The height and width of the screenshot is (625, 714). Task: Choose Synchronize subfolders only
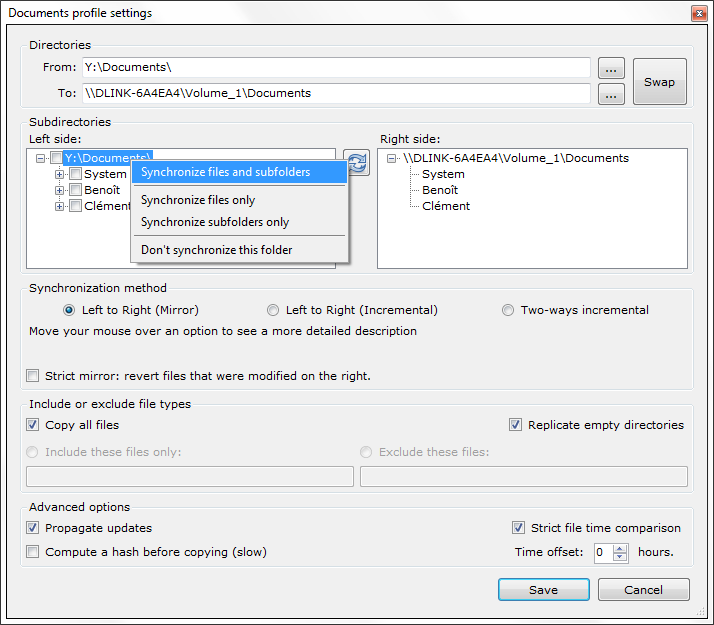[215, 222]
